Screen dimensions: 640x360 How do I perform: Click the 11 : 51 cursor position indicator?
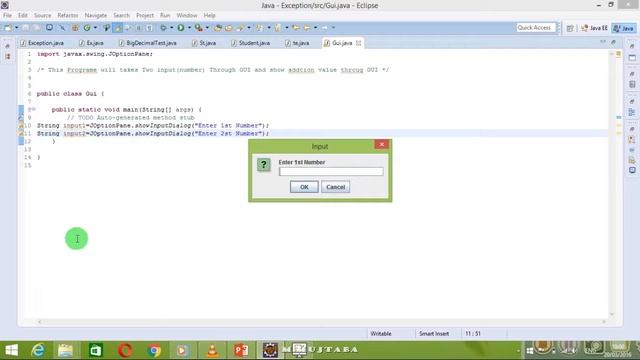coord(473,333)
